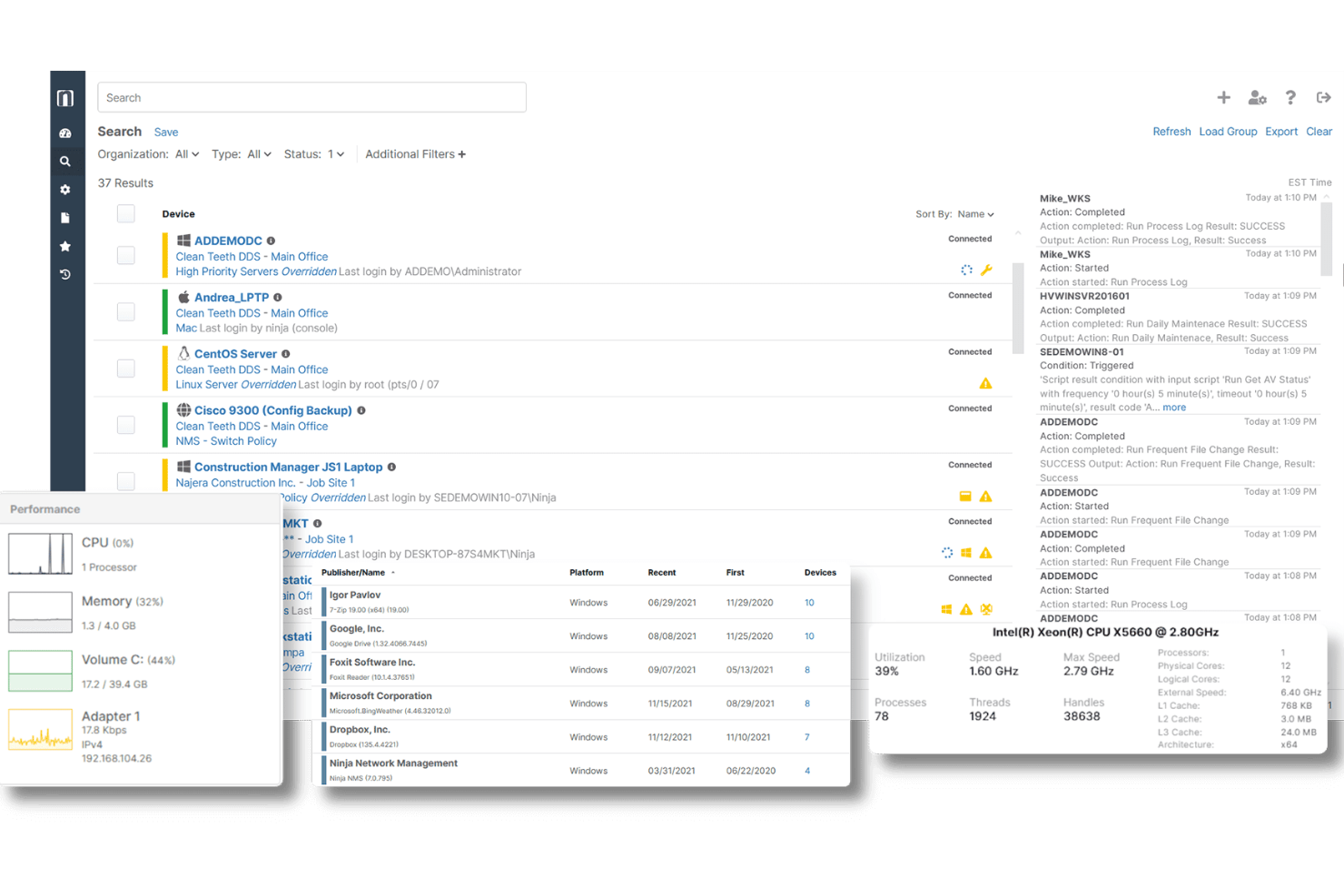Open recent history clock icon in sidebar
This screenshot has width=1344, height=896.
point(65,274)
